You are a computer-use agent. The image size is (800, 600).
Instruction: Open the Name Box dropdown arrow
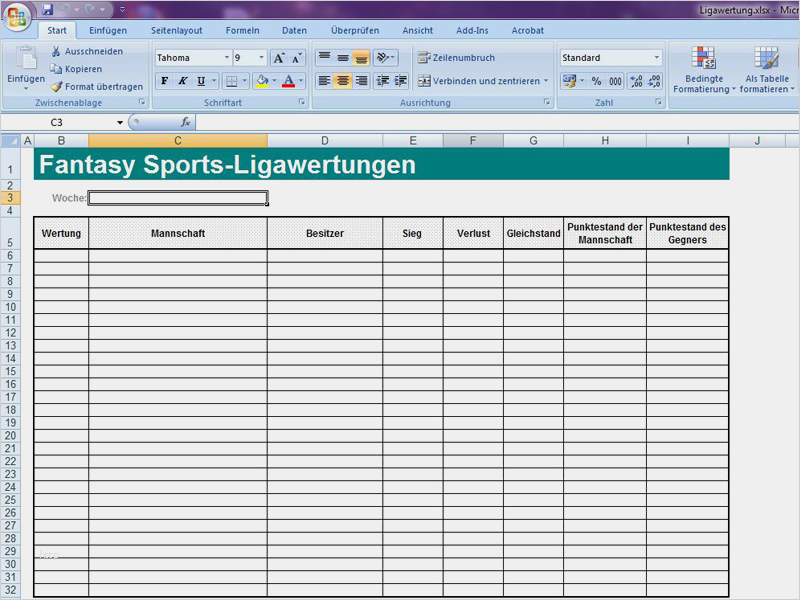pos(120,122)
